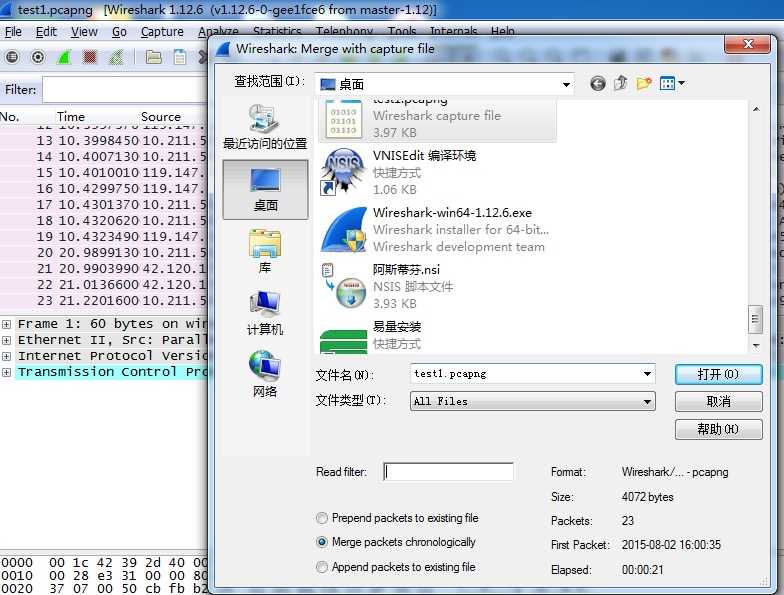
Task: Click hex dump offset 0010 row
Action: (104, 576)
